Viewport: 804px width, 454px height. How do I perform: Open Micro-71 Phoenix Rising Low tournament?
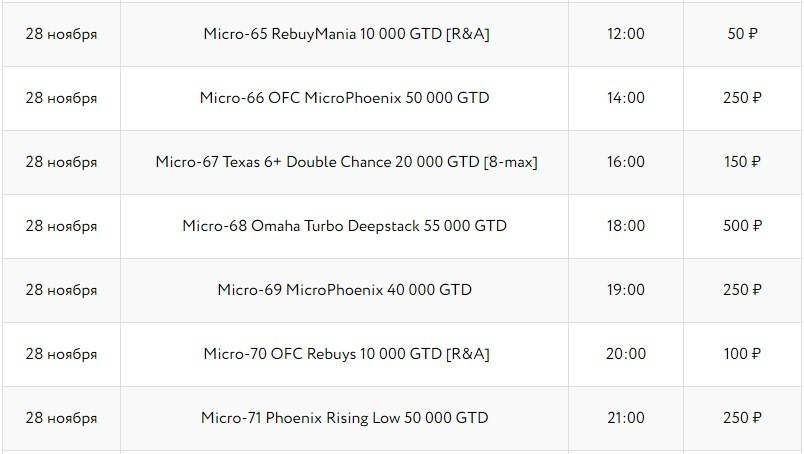click(x=344, y=418)
